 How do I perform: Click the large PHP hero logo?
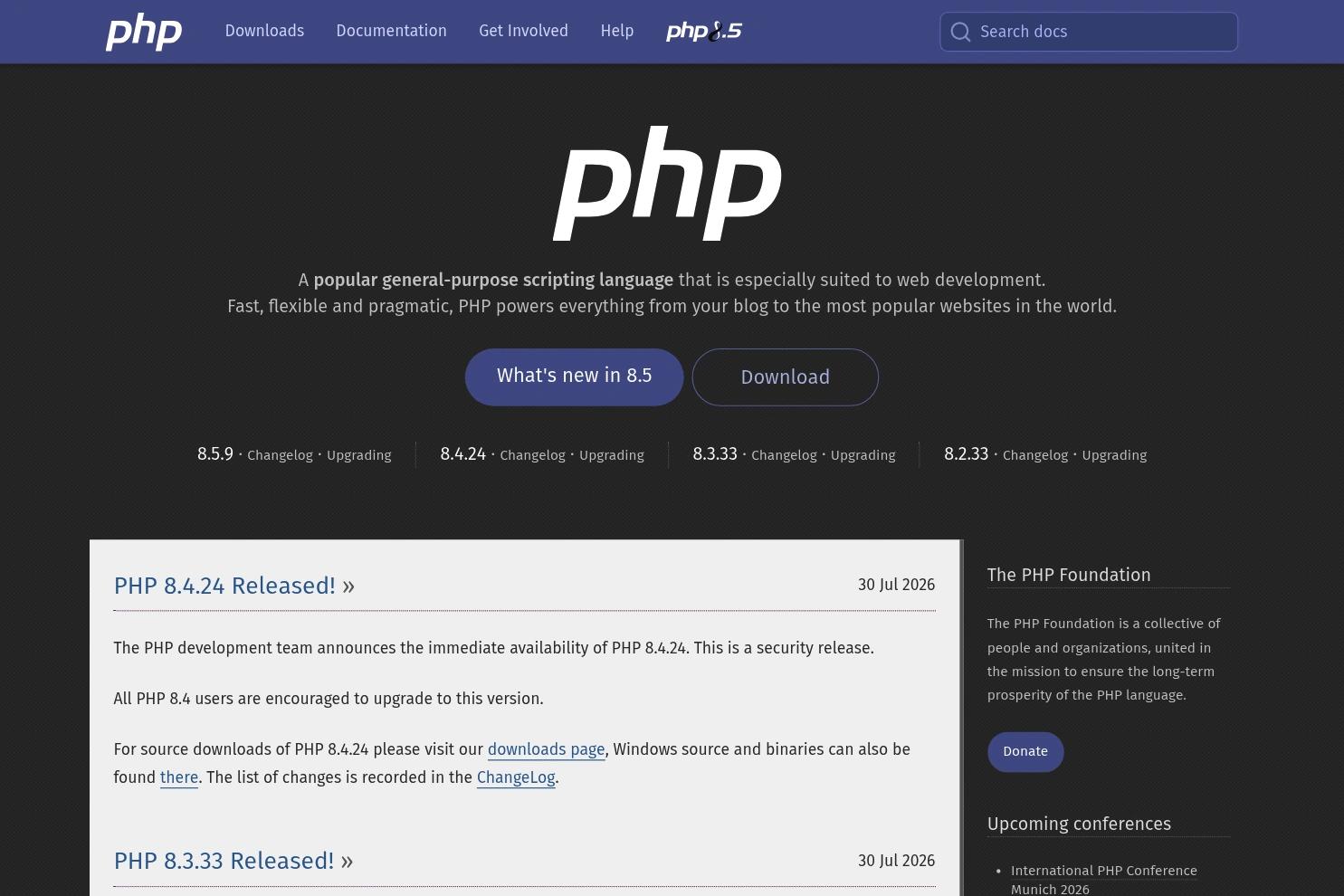(667, 184)
